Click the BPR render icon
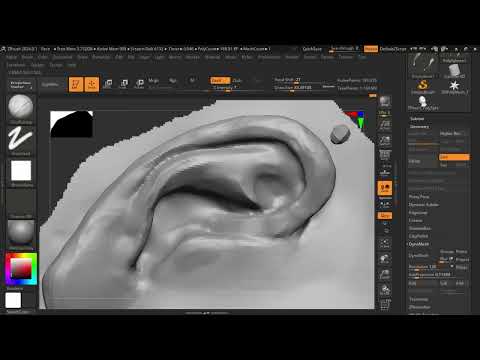The height and width of the screenshot is (360, 480). pyautogui.click(x=385, y=101)
